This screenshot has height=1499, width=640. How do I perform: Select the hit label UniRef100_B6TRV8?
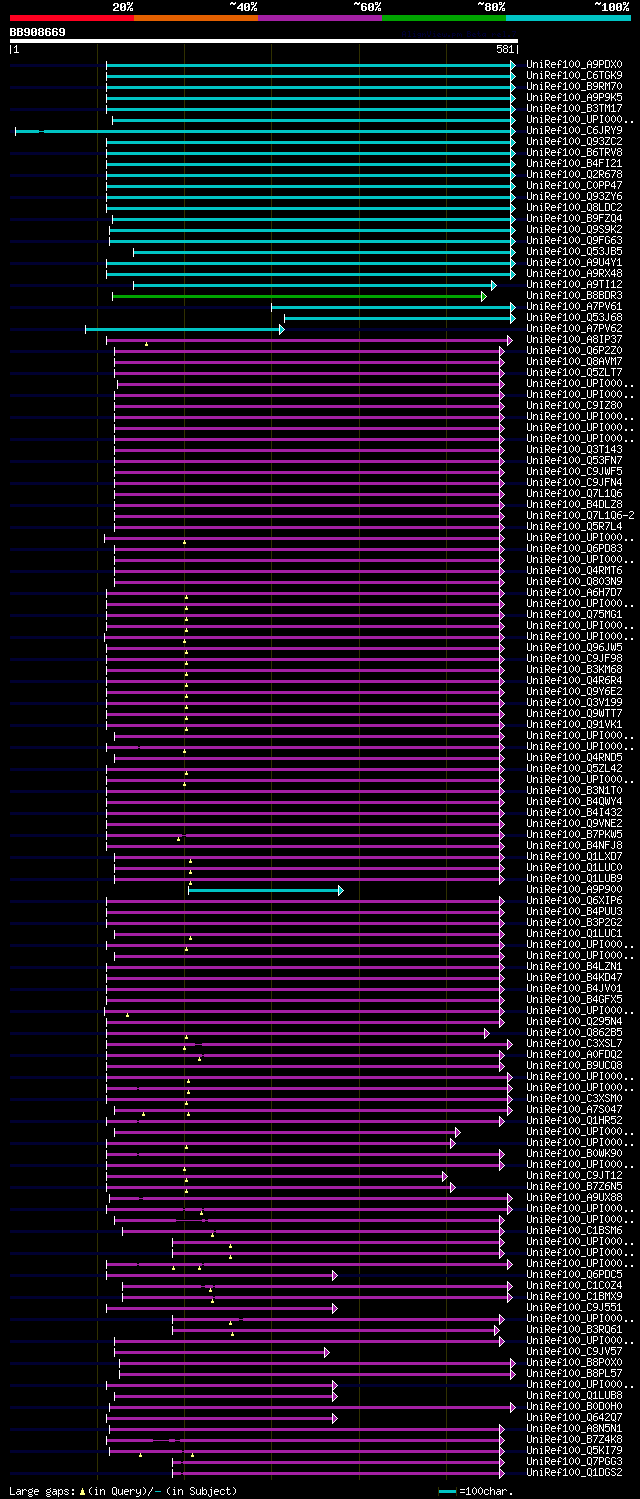pyautogui.click(x=574, y=153)
